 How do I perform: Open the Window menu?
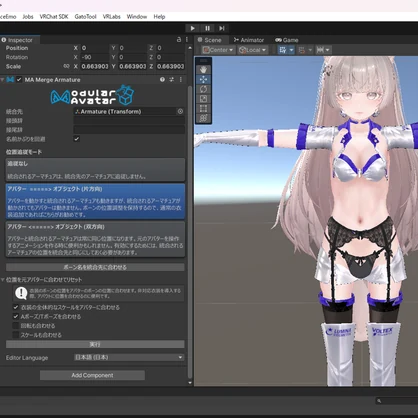pyautogui.click(x=137, y=17)
